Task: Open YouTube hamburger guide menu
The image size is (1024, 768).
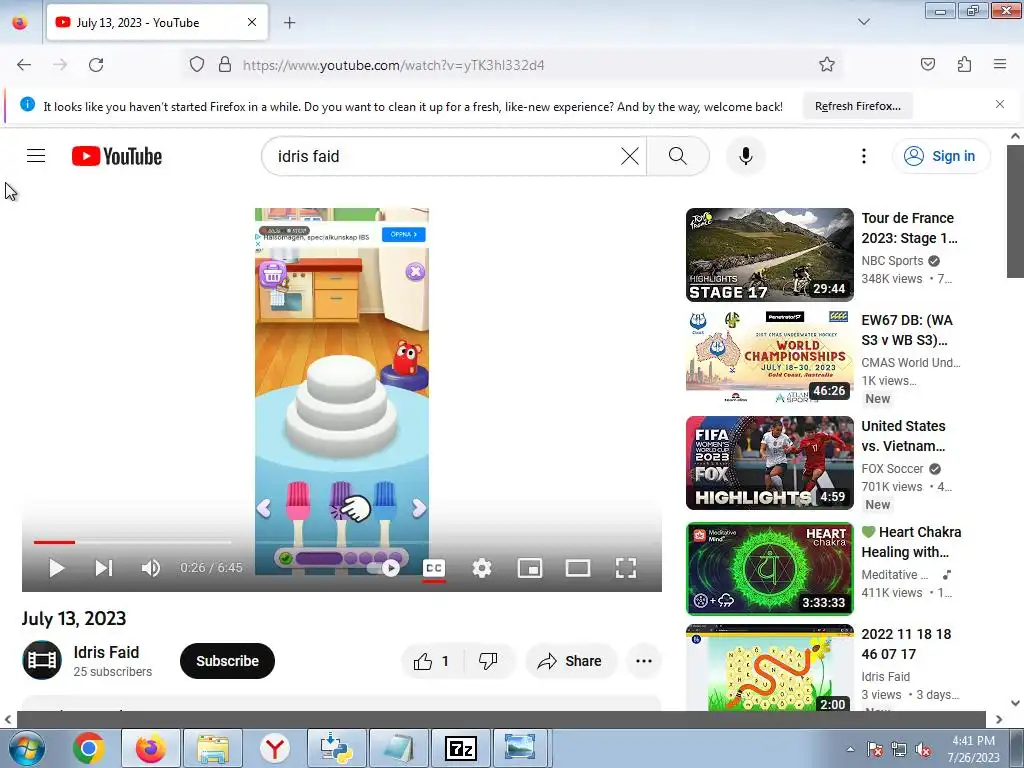Action: click(x=36, y=156)
